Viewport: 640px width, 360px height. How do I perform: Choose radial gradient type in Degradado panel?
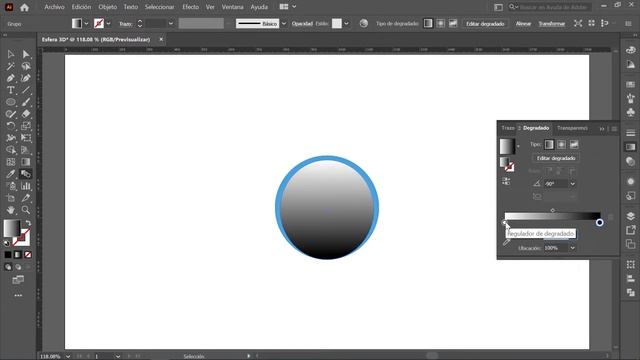pyautogui.click(x=562, y=144)
